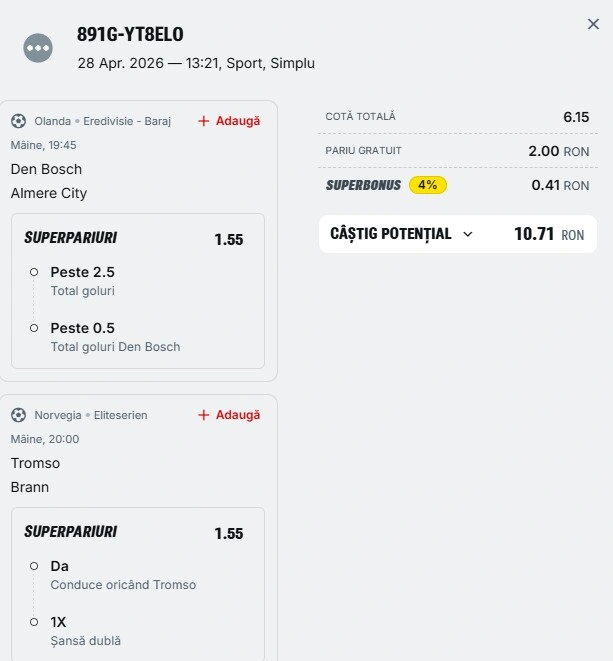613x661 pixels.
Task: Click the red plus icon for Eliteserien match
Action: click(x=204, y=415)
